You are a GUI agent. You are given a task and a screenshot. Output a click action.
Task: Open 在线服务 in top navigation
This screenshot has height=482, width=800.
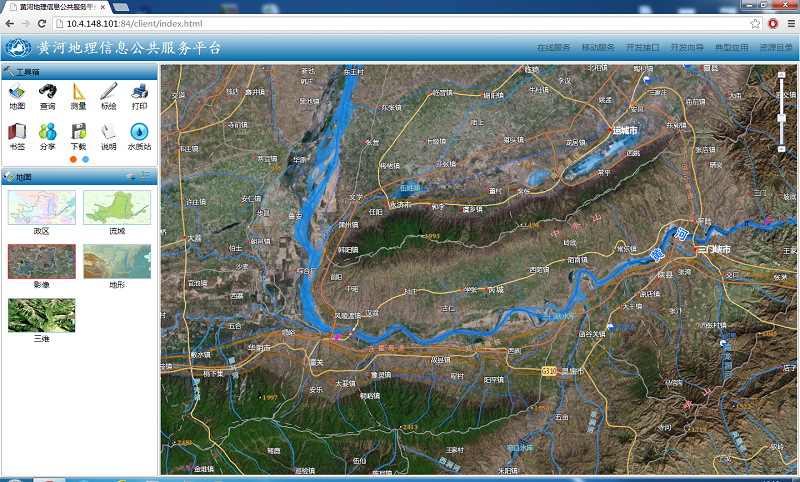pos(553,47)
